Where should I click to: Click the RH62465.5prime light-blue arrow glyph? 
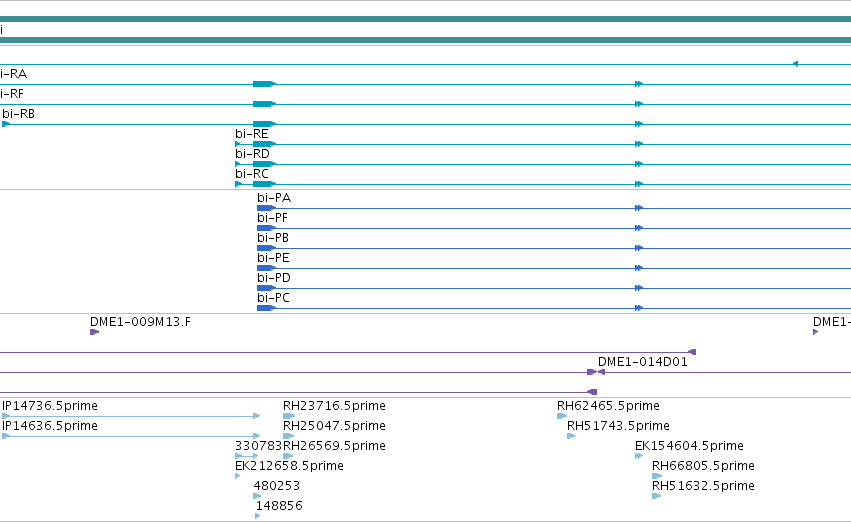pos(562,416)
